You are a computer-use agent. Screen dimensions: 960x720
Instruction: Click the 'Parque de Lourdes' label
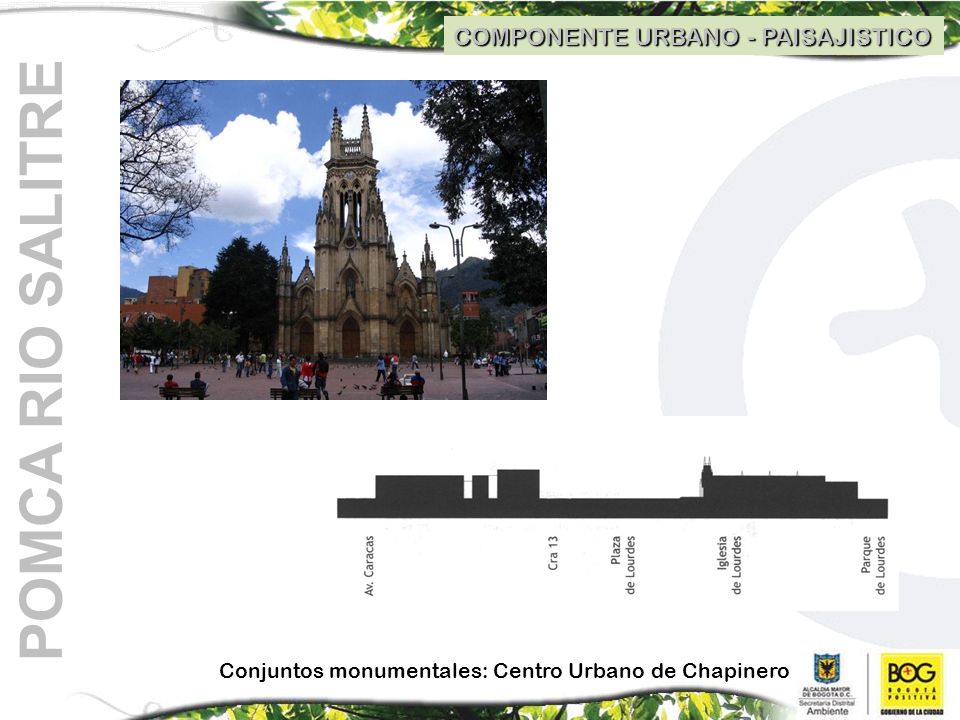(873, 565)
